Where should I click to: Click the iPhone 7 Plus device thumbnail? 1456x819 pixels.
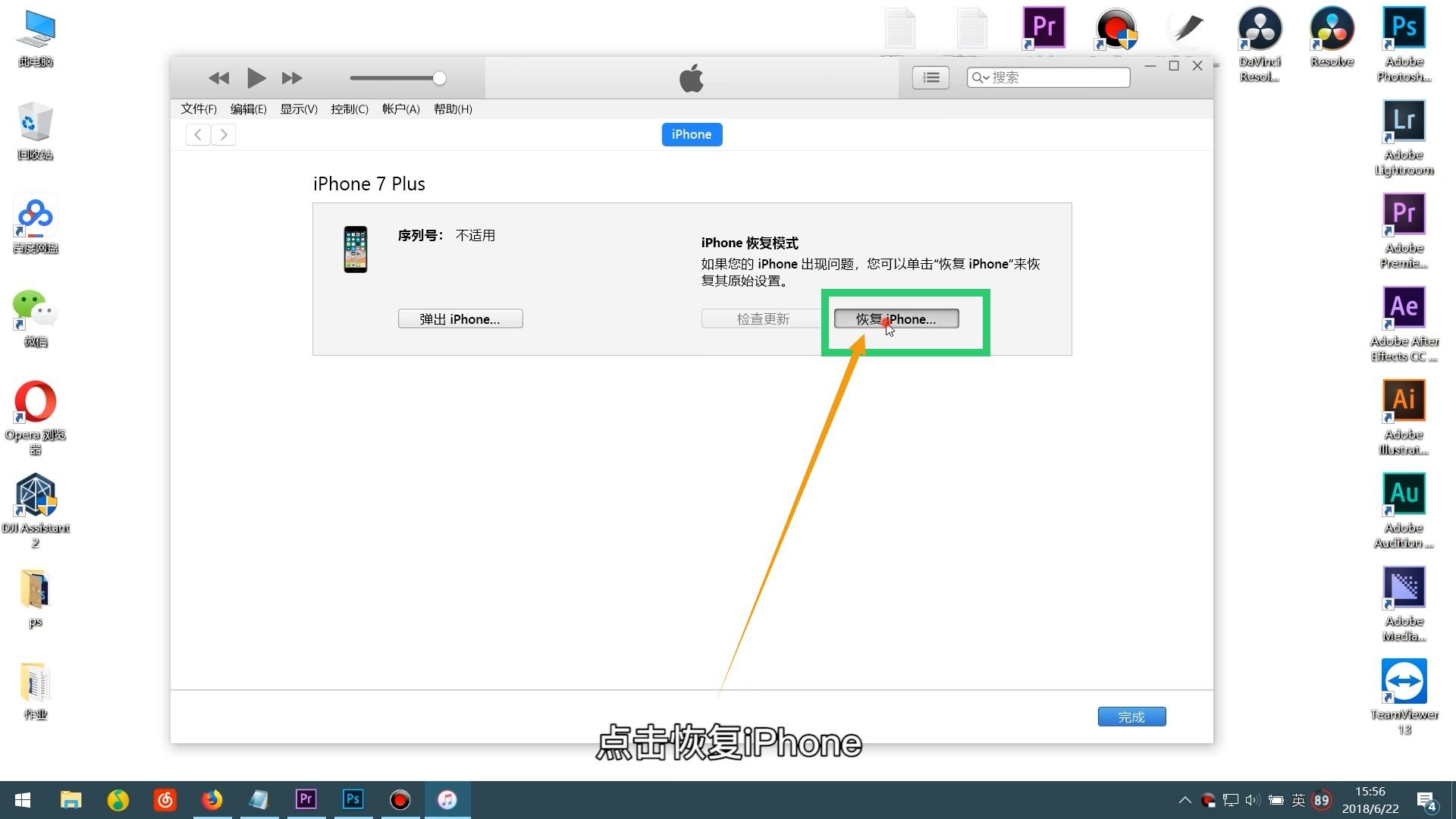coord(356,249)
